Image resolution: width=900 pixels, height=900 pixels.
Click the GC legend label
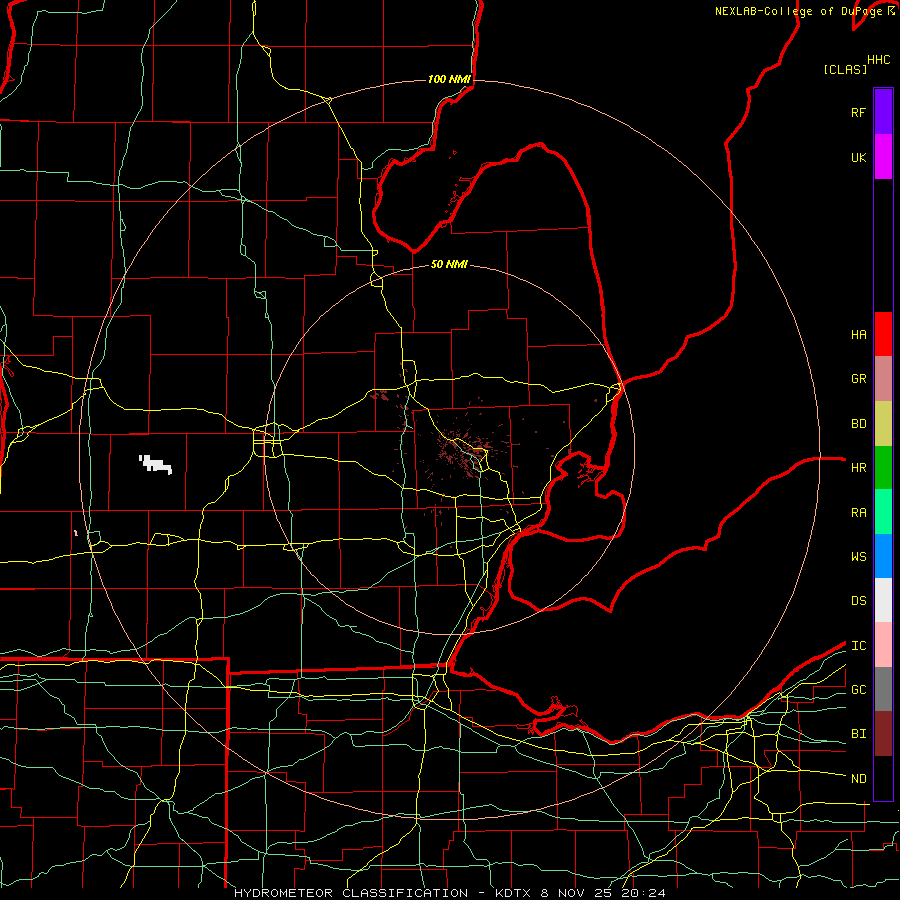click(858, 690)
